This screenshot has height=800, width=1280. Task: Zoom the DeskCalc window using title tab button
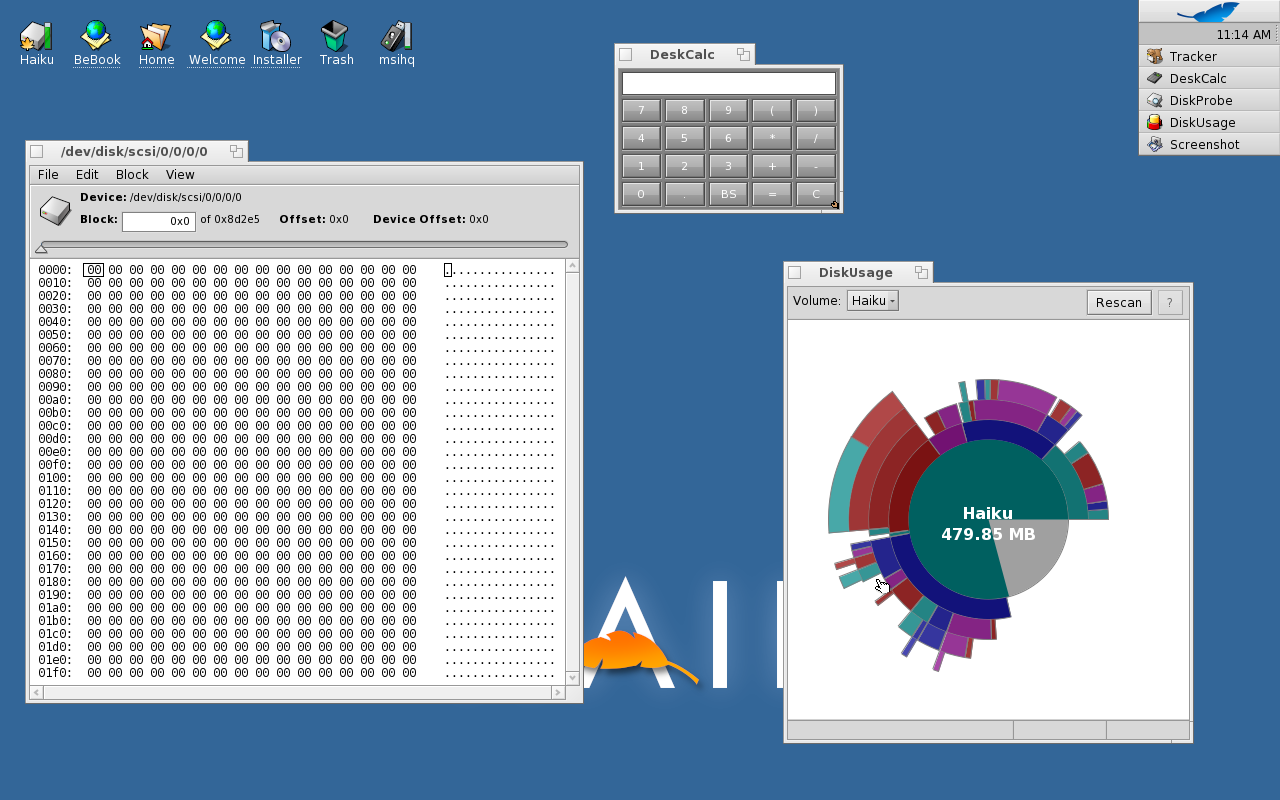743,54
